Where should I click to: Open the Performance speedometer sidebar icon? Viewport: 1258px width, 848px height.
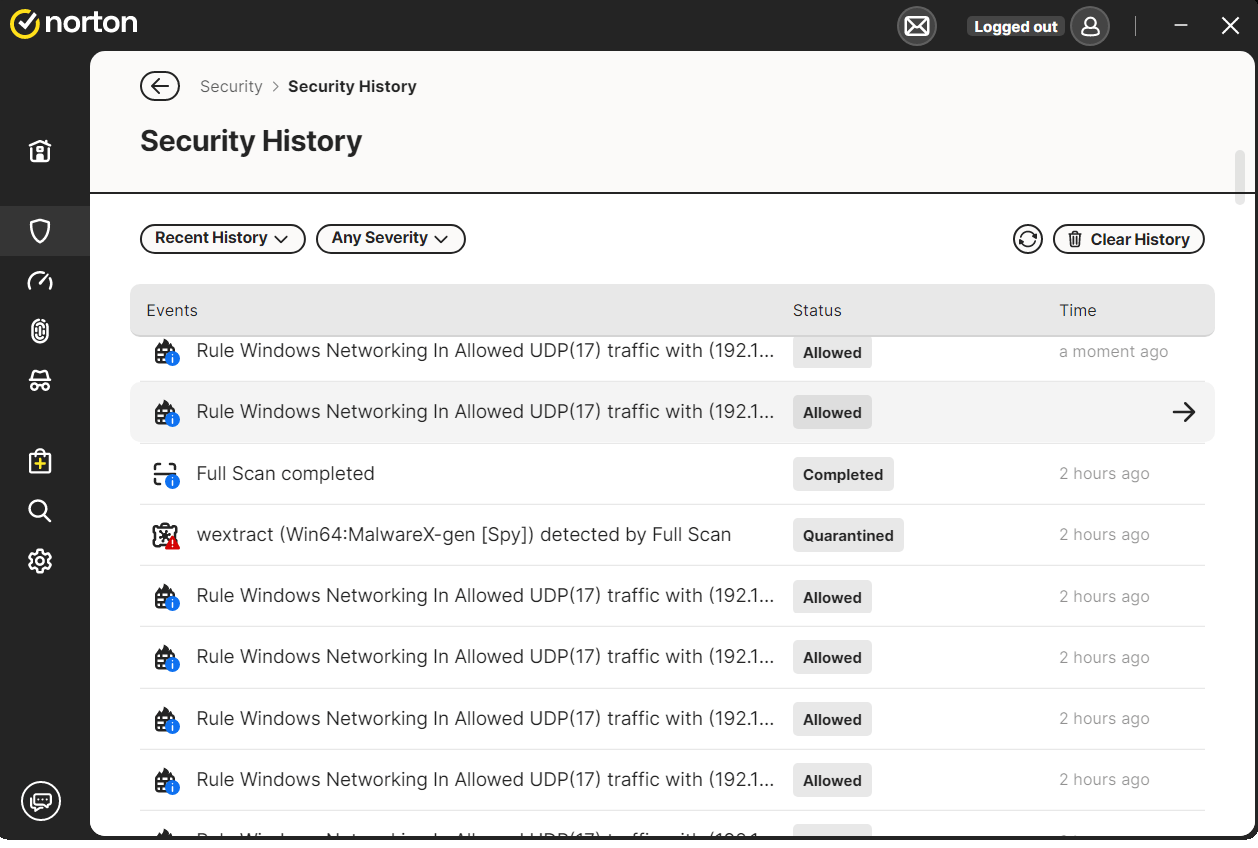tap(40, 281)
